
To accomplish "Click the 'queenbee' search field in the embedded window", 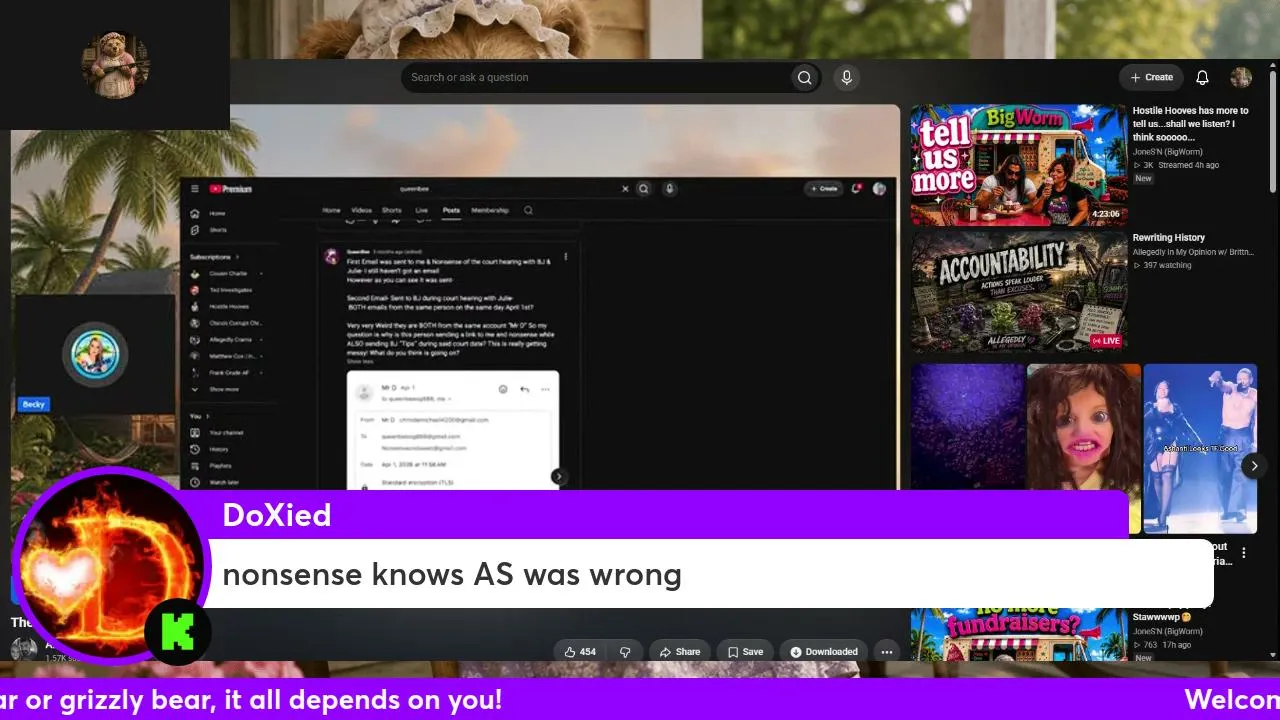I will (x=510, y=188).
